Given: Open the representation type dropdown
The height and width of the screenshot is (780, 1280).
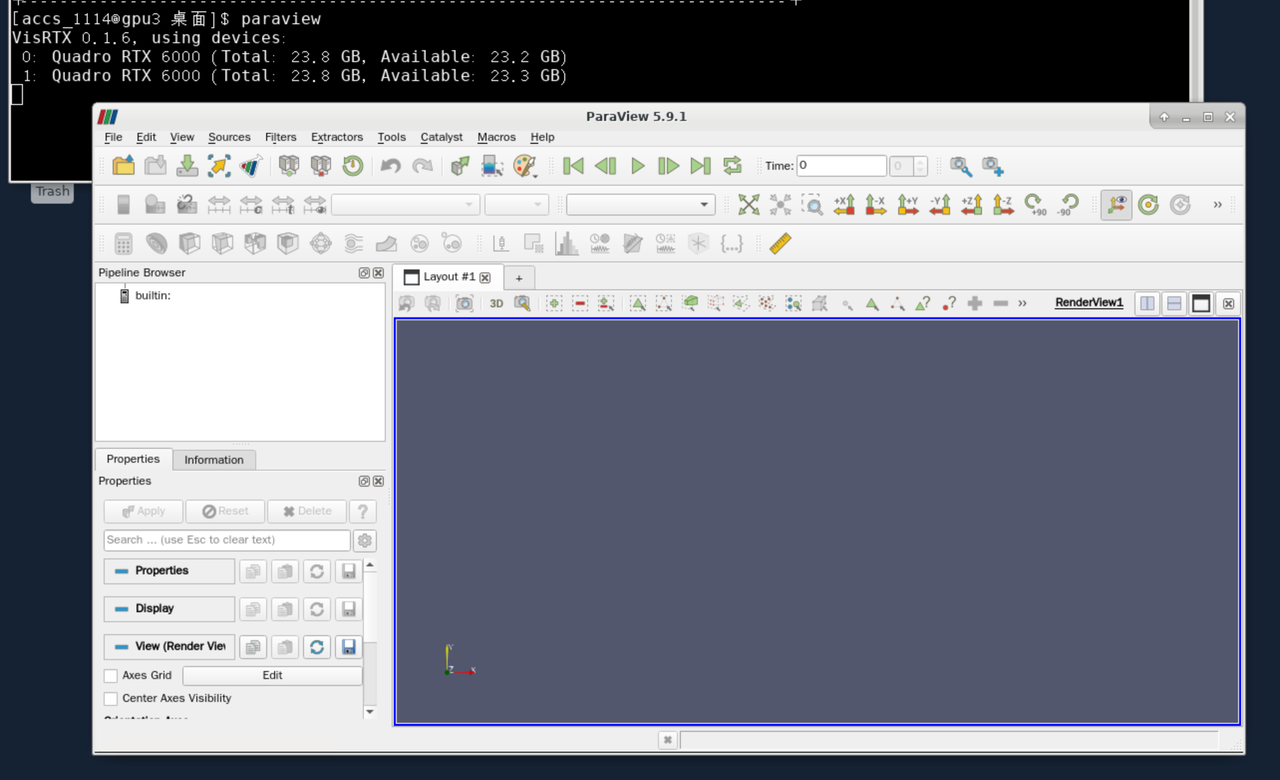Looking at the screenshot, I should pyautogui.click(x=640, y=205).
